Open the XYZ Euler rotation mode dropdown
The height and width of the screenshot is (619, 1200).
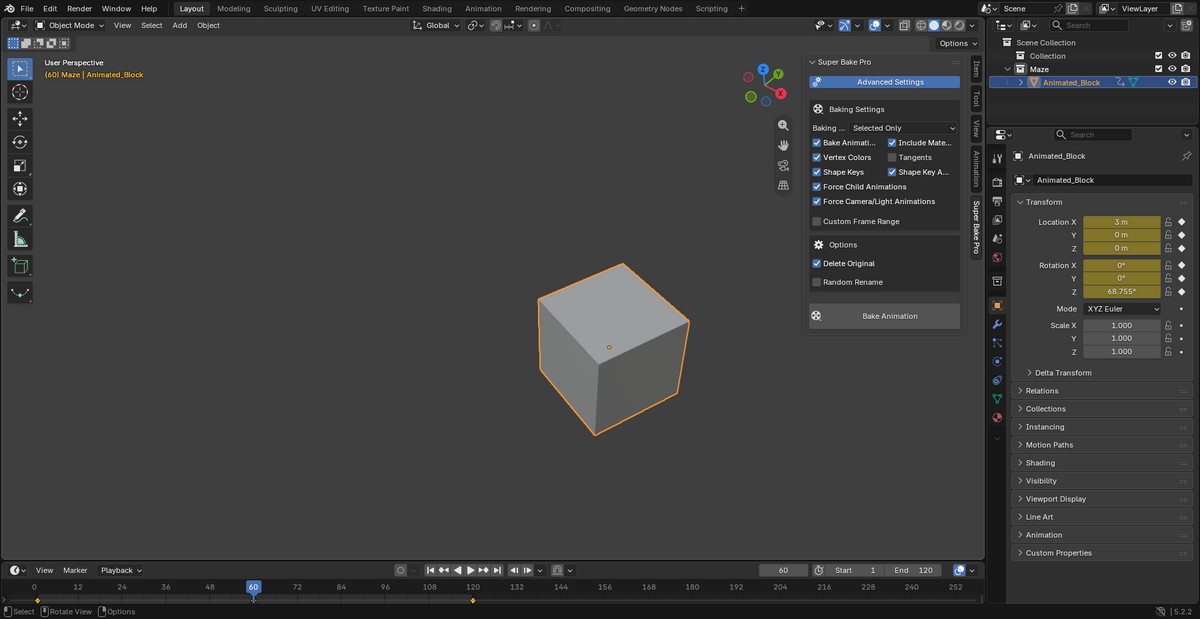tap(1122, 309)
